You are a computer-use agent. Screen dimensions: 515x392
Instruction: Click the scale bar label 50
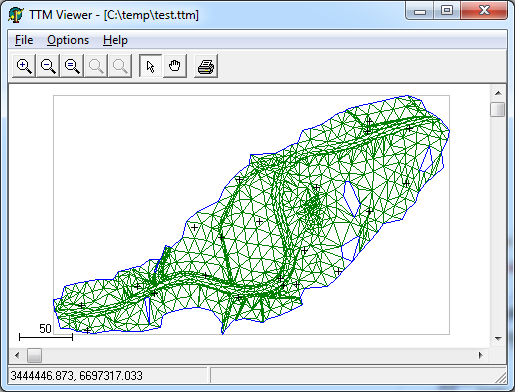[45, 329]
